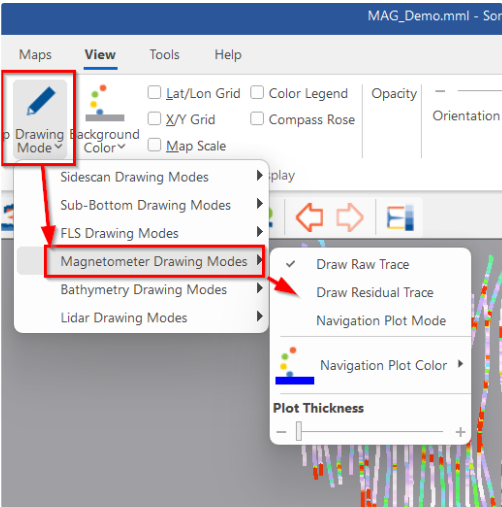The image size is (502, 507).
Task: Click the Plot Thickness slider handle
Action: [x=299, y=431]
